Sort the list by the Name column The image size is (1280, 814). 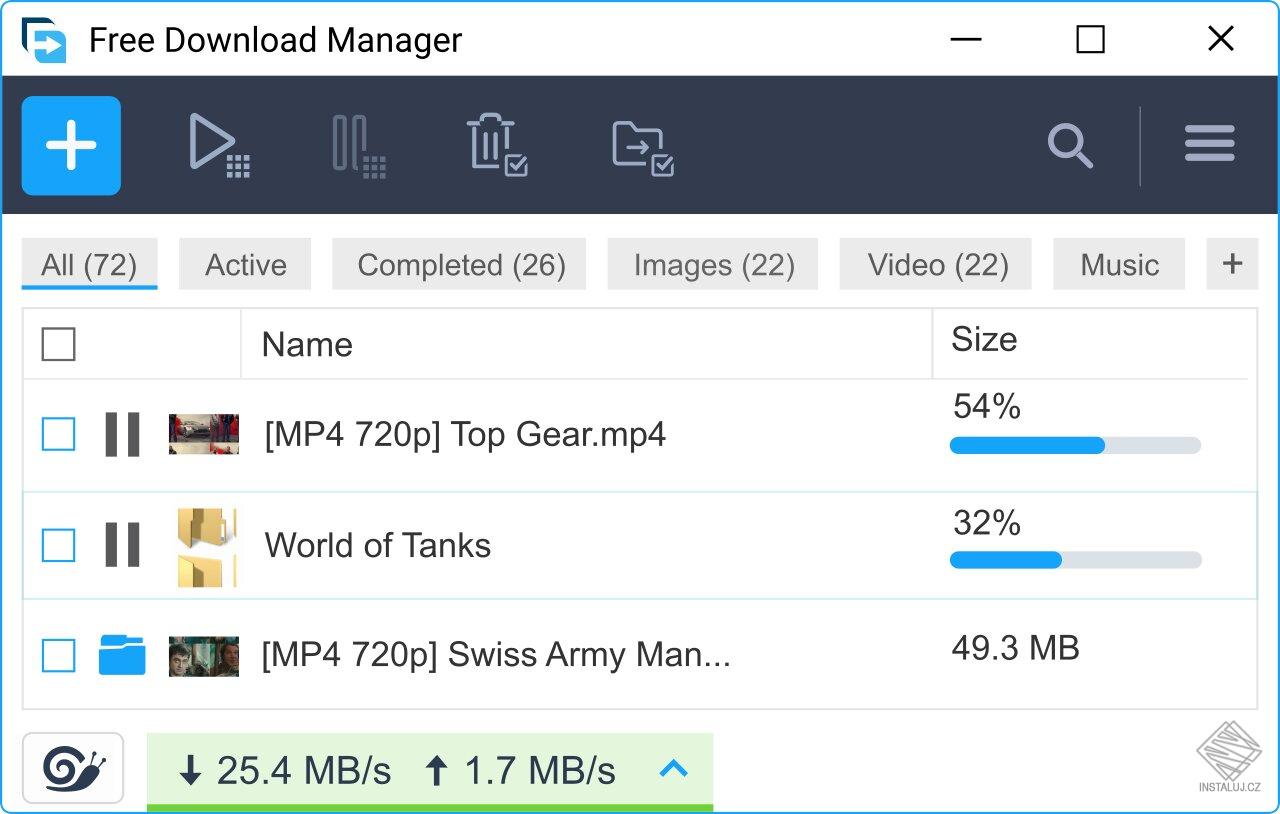pos(307,344)
